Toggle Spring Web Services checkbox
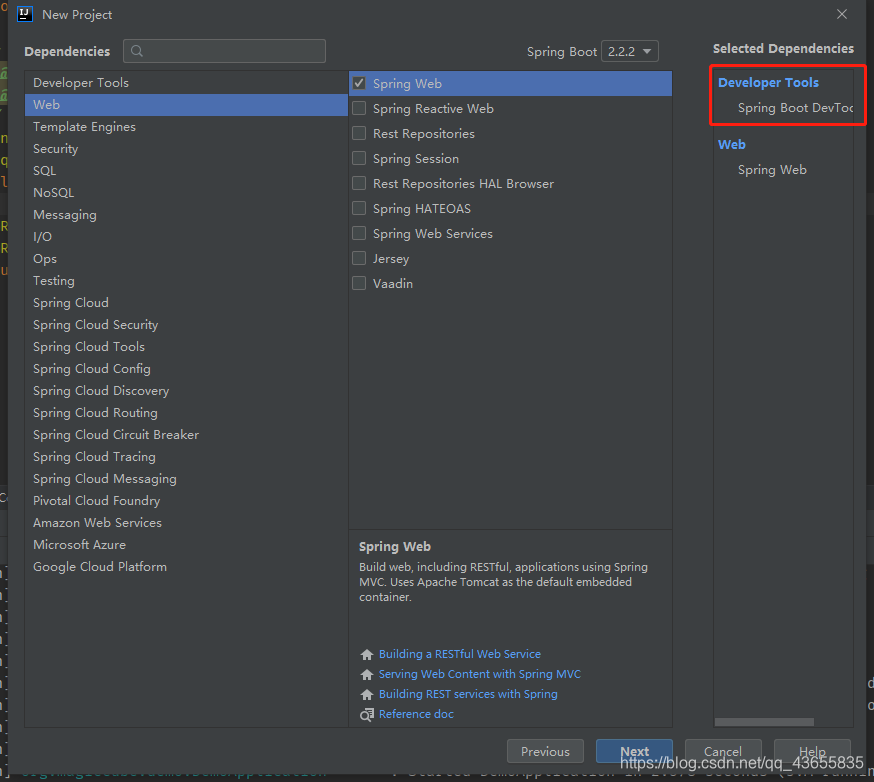The image size is (874, 782). (x=360, y=233)
